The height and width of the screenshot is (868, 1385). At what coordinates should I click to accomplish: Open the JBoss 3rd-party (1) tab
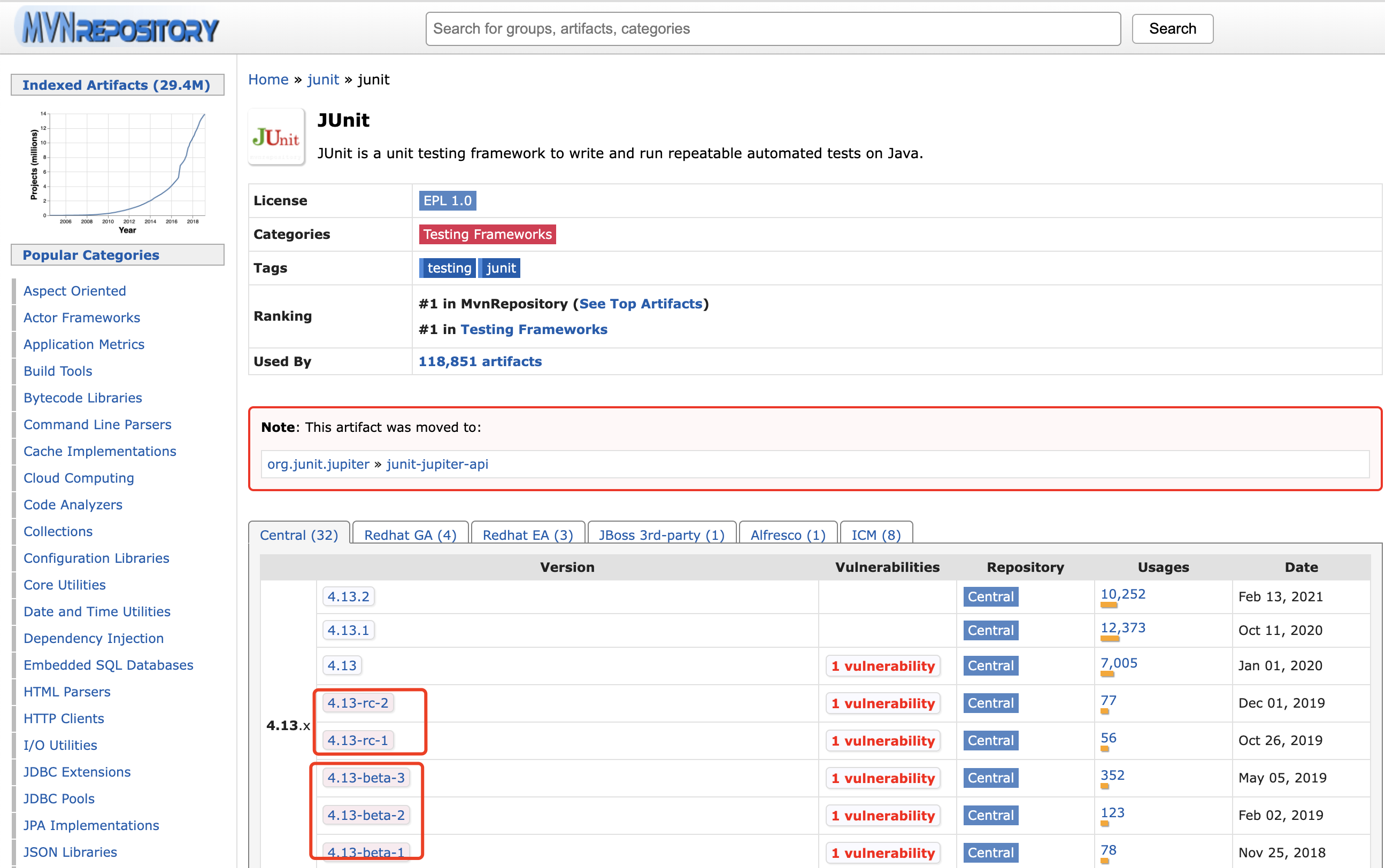coord(661,534)
